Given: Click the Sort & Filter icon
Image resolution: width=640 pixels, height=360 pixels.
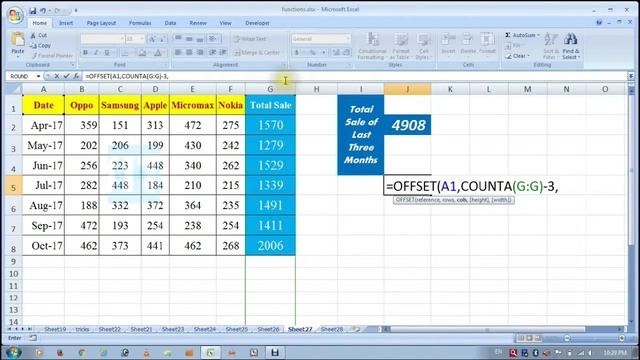Looking at the screenshot, I should point(550,40).
